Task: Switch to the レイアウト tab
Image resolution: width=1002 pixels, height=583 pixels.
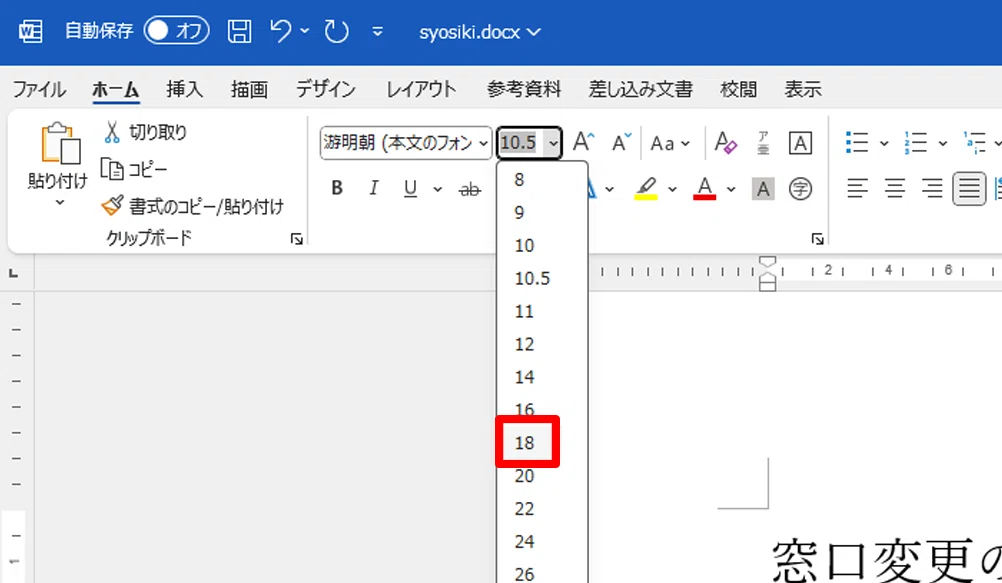Action: (x=421, y=89)
